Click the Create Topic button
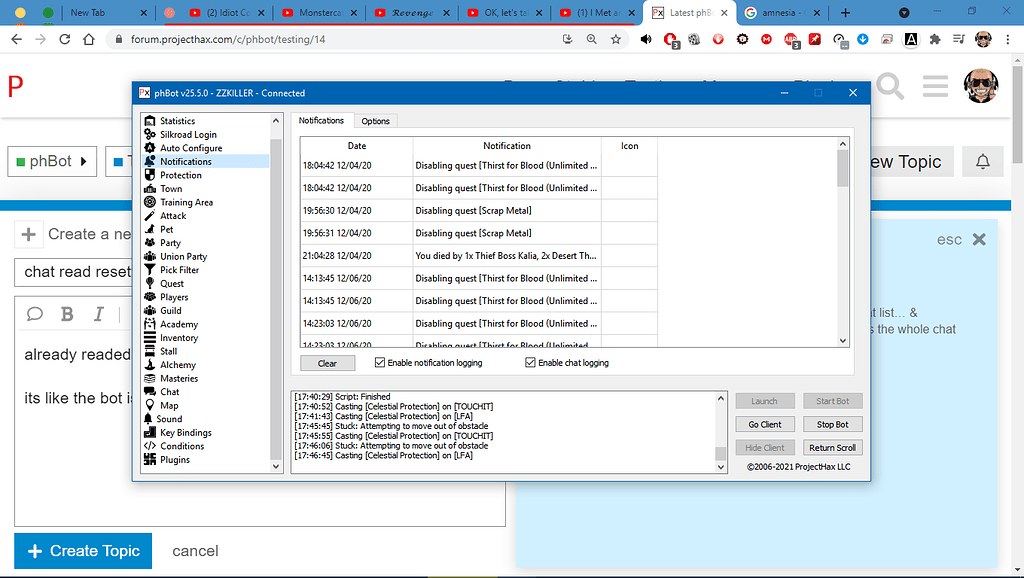 [83, 551]
